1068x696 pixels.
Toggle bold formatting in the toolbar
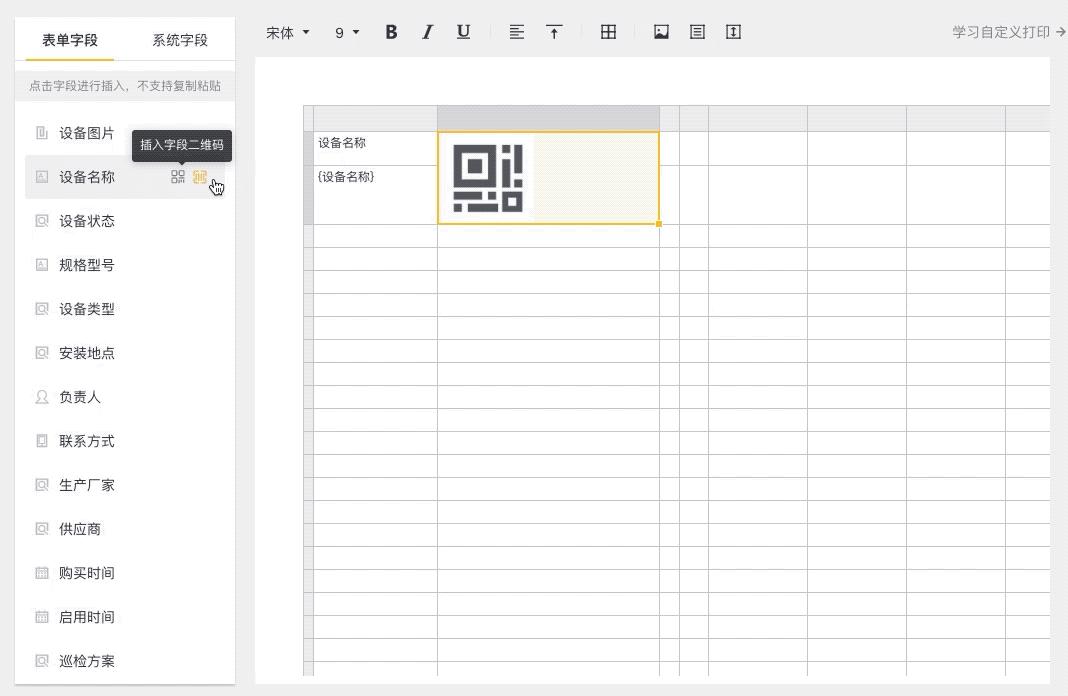click(x=391, y=32)
